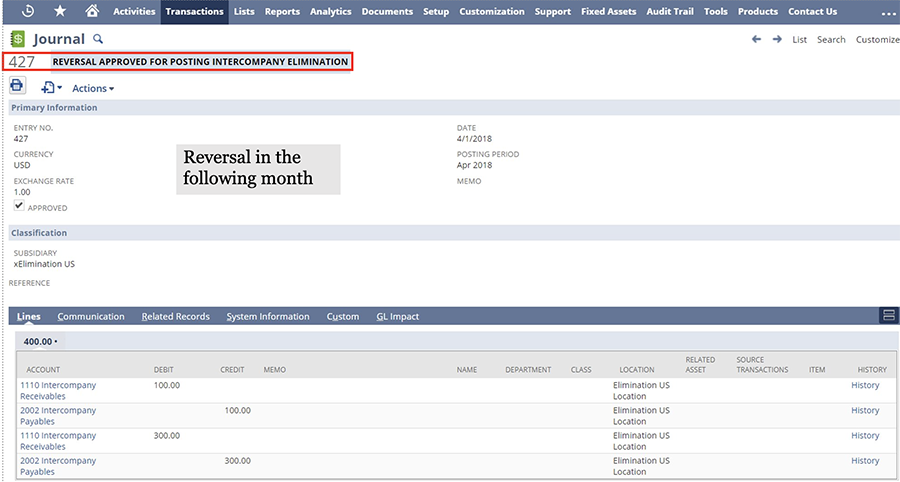Screen dimensions: 900x482
Task: Go to the next record arrow
Action: click(x=776, y=39)
